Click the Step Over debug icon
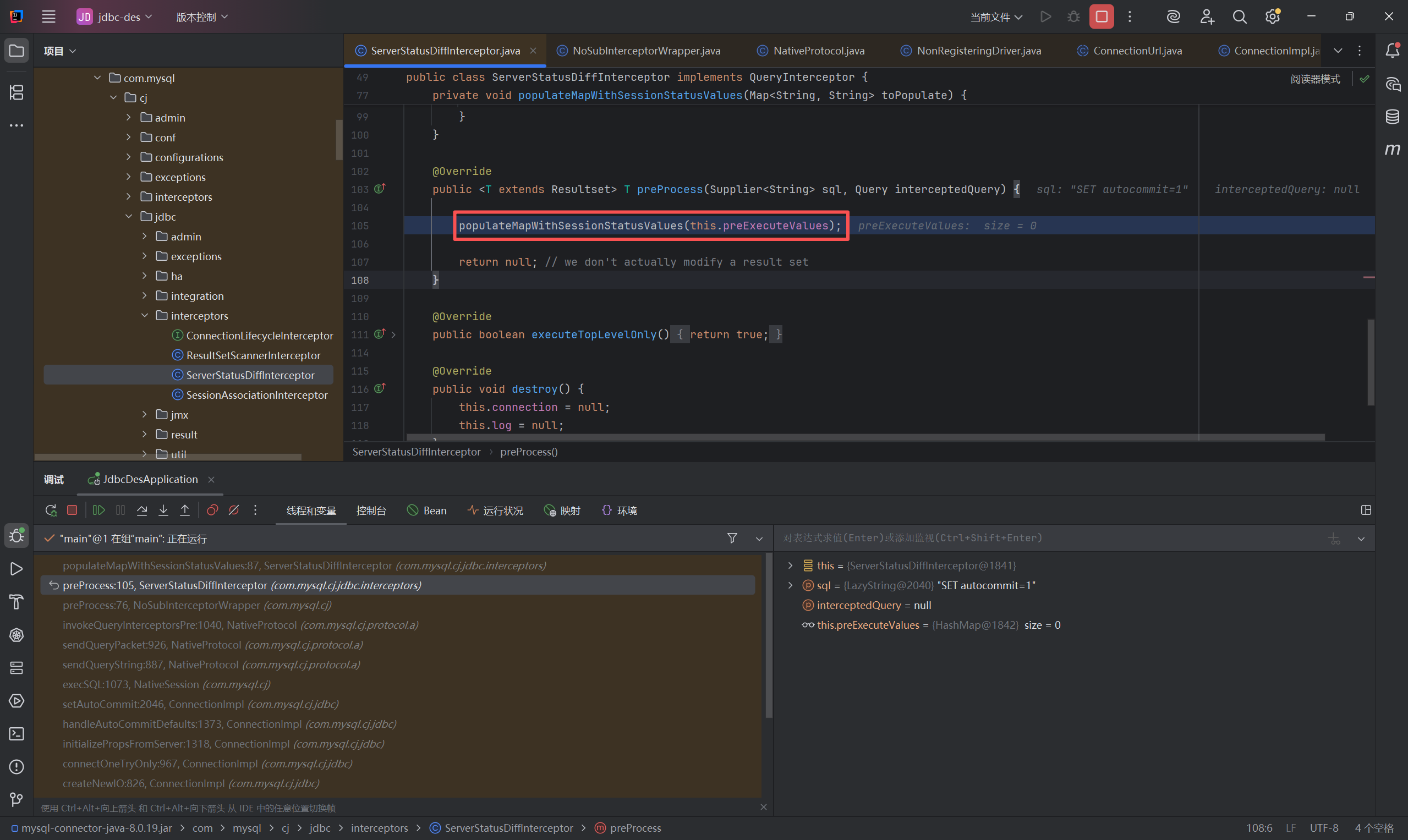The width and height of the screenshot is (1408, 840). pyautogui.click(x=141, y=510)
